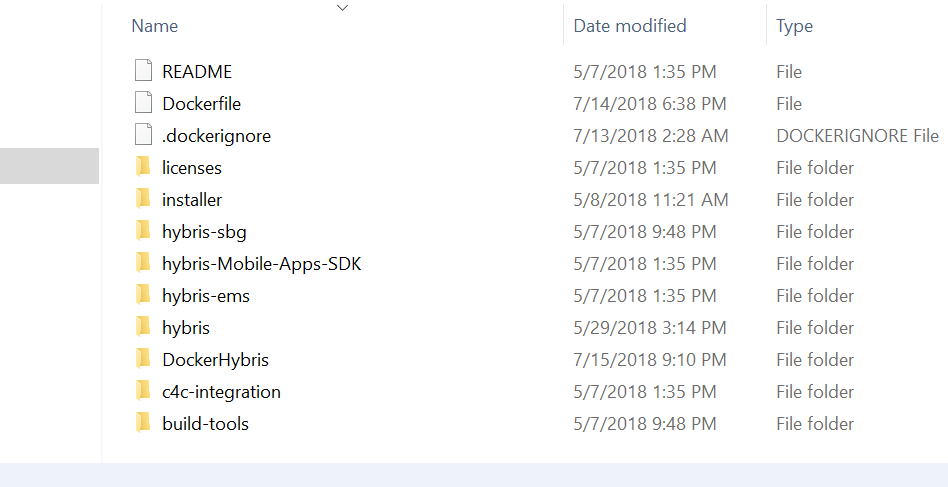
Task: Click the highlighted item in the left navigation pane
Action: point(49,166)
